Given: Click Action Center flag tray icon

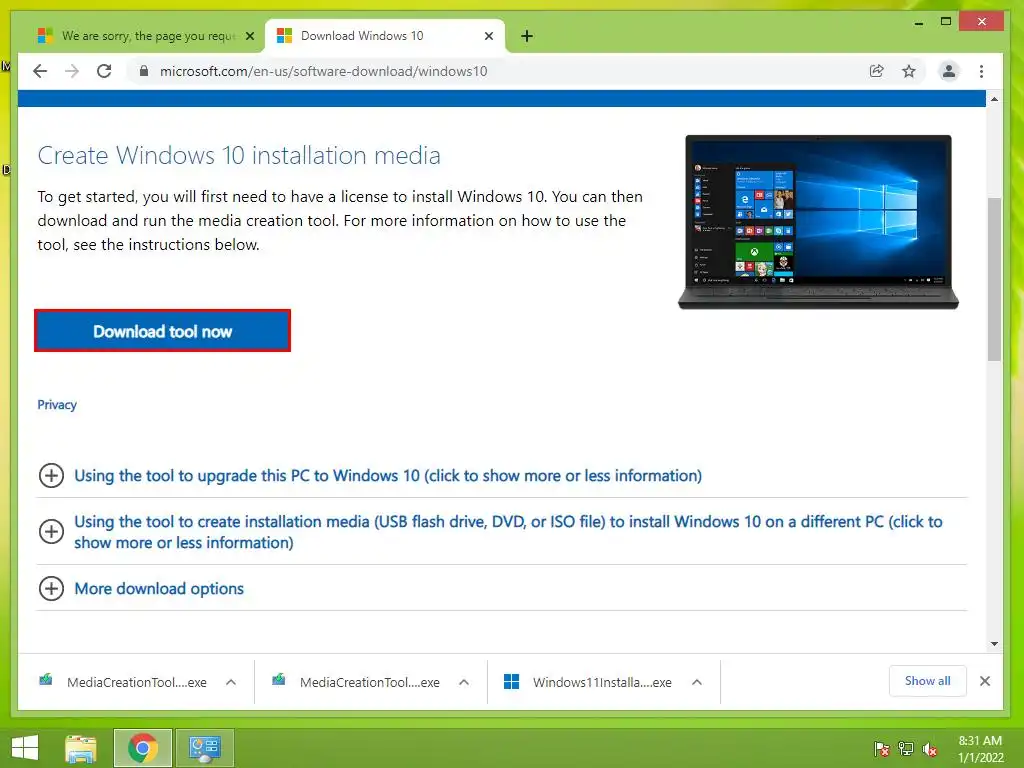Looking at the screenshot, I should (882, 749).
